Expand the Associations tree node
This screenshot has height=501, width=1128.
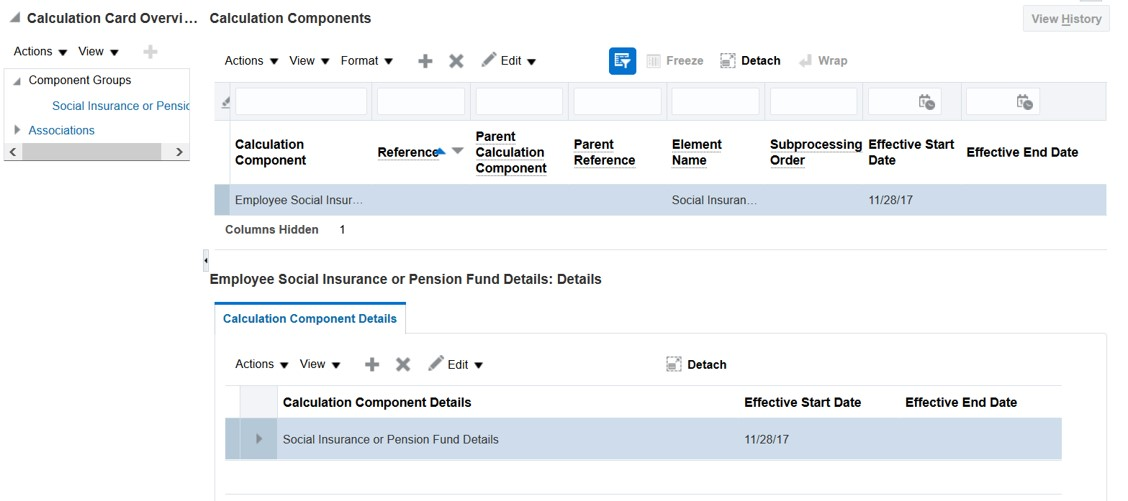pos(17,130)
